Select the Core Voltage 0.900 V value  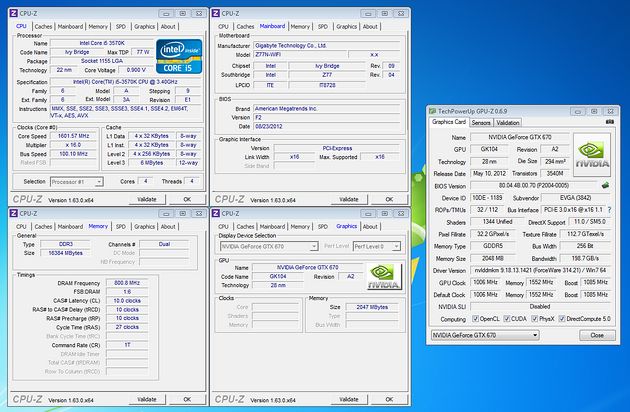[136, 70]
